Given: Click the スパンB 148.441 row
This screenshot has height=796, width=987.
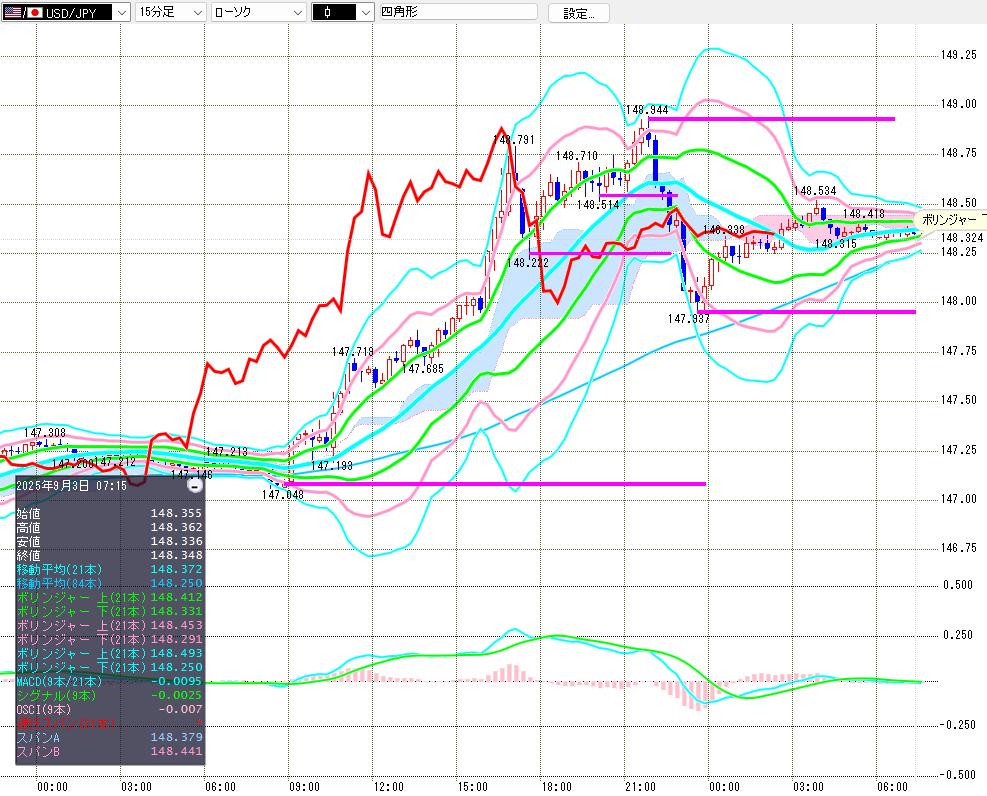Looking at the screenshot, I should (x=110, y=751).
